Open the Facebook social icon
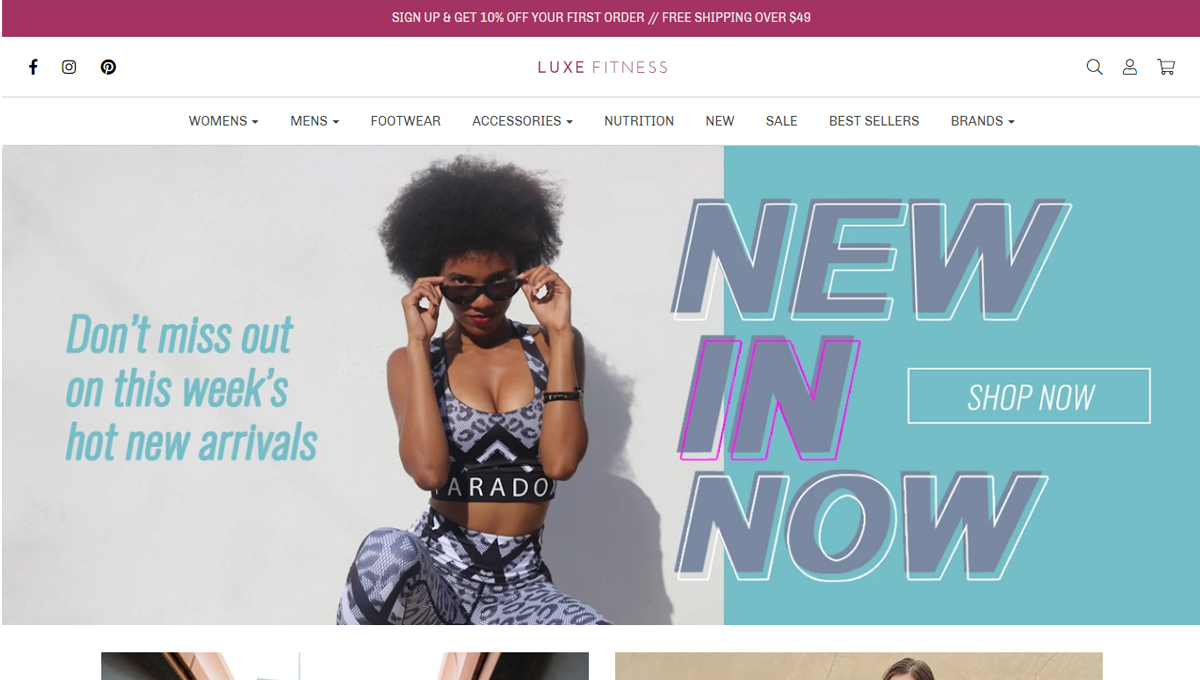The height and width of the screenshot is (680, 1200). pyautogui.click(x=33, y=67)
